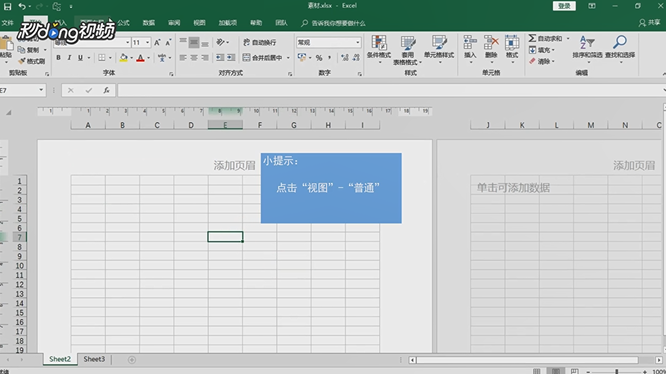
Task: Apply the yellow fill color bucket
Action: point(124,58)
